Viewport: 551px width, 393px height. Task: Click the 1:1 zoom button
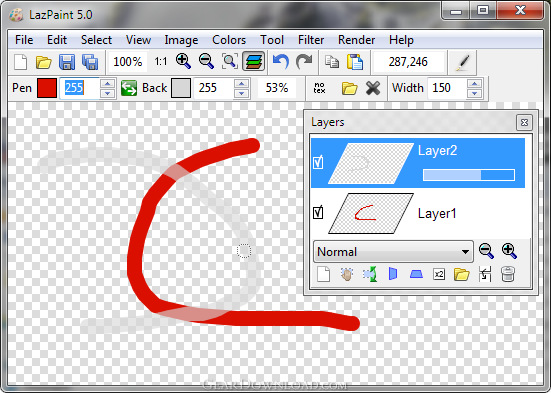161,62
